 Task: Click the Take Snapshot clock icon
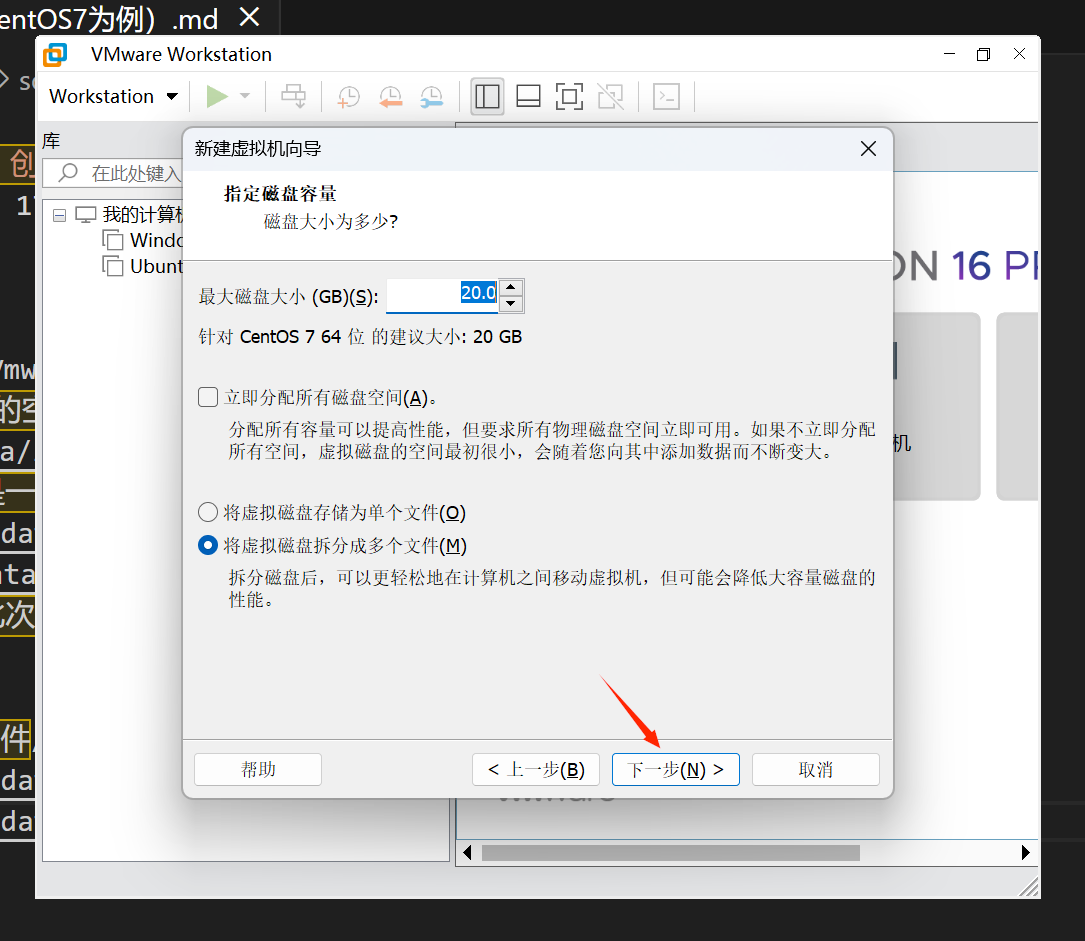click(348, 96)
